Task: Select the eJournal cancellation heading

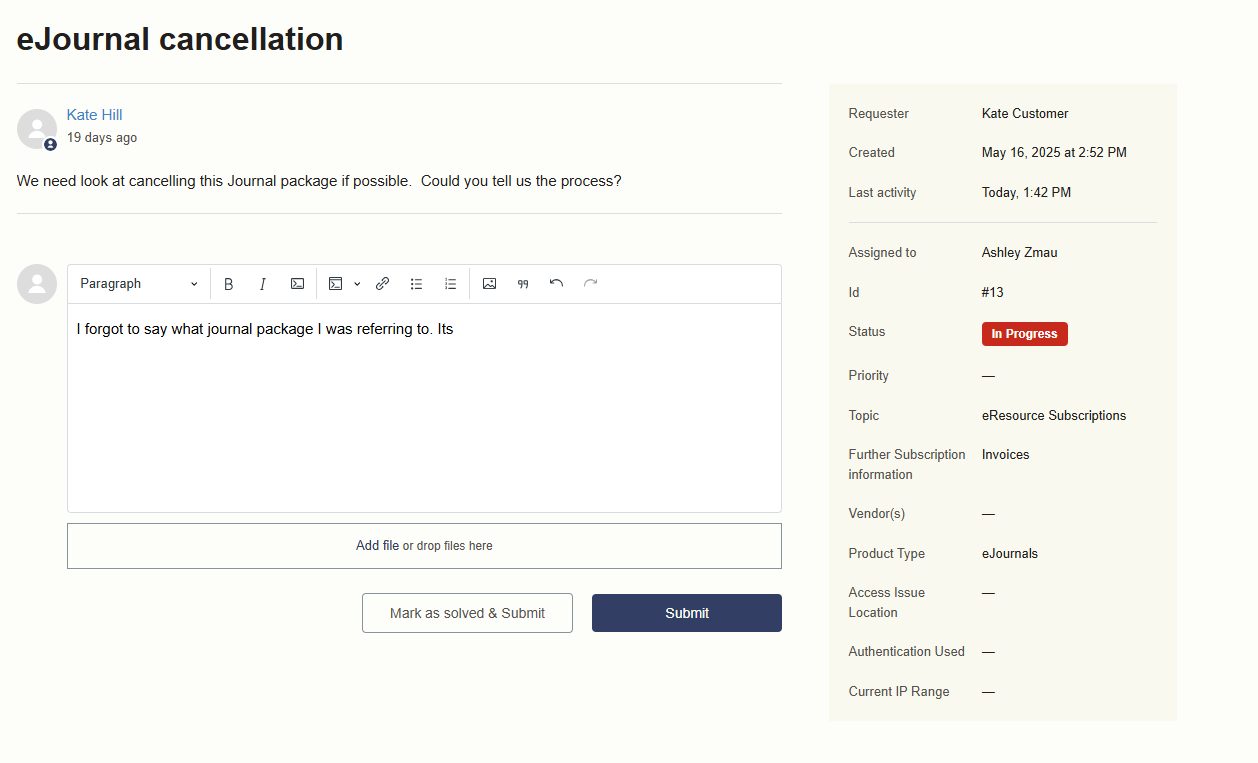Action: (x=180, y=39)
